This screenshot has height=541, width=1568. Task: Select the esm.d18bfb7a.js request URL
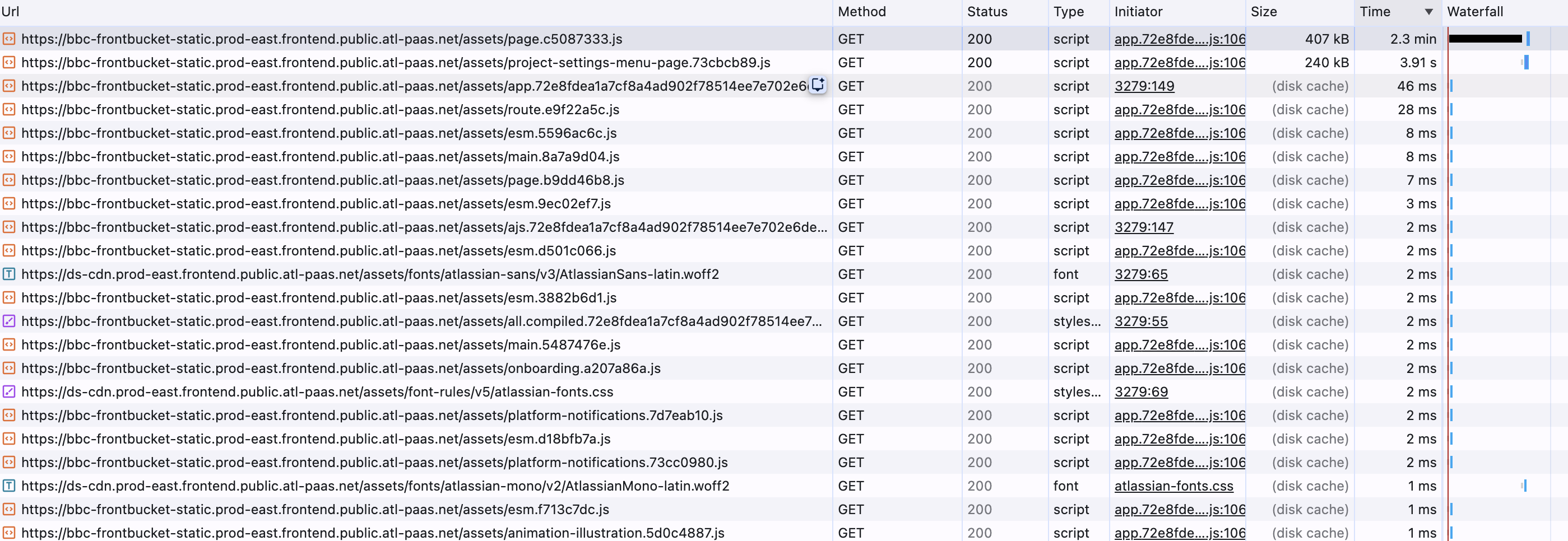(x=316, y=439)
